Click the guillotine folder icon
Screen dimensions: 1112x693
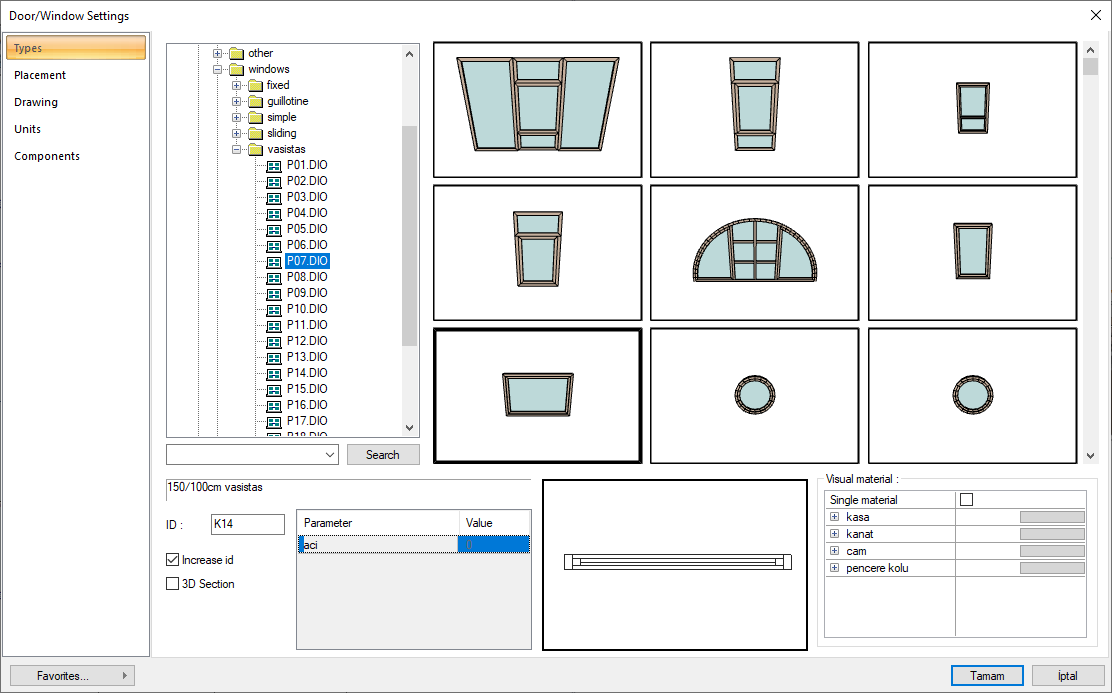pyautogui.click(x=255, y=101)
